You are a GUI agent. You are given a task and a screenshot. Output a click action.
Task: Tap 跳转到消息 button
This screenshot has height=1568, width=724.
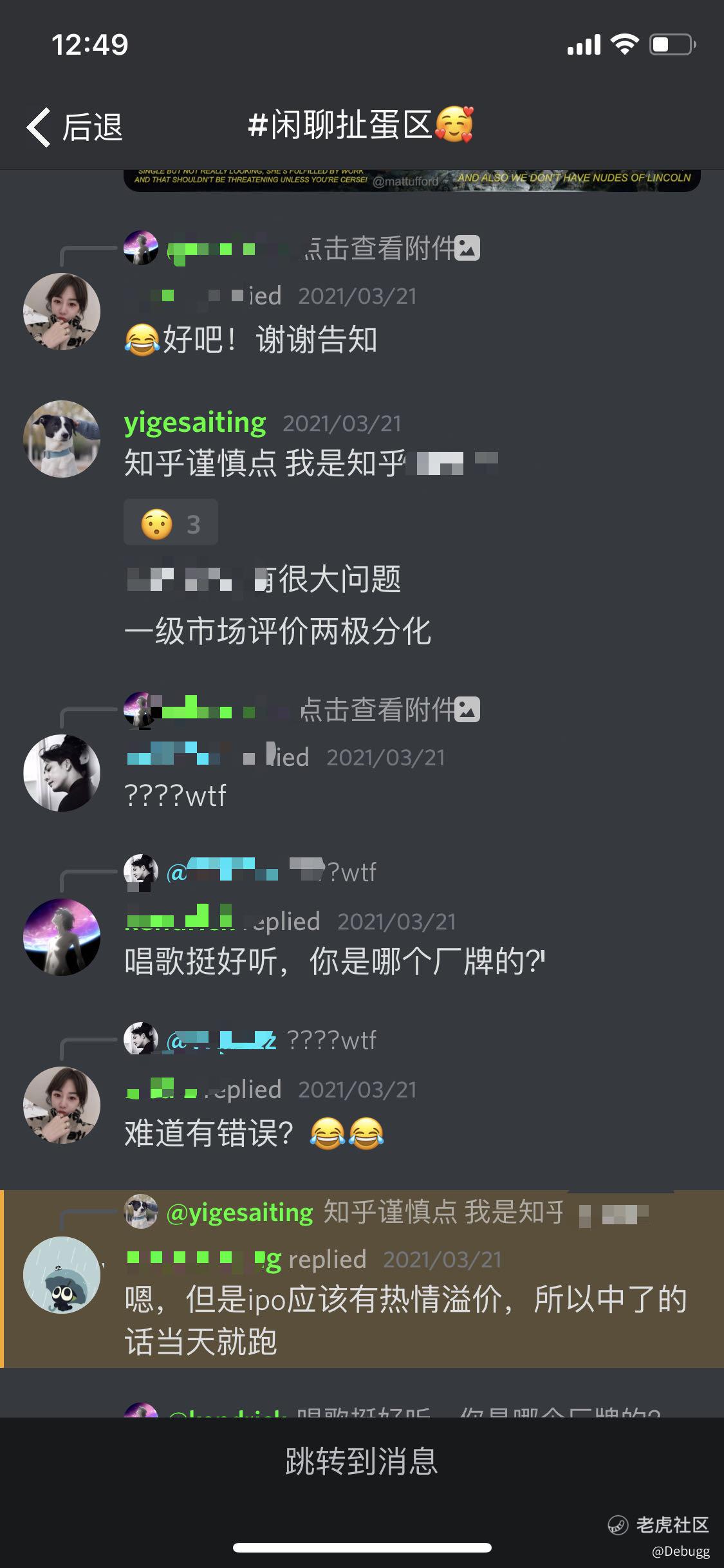point(362,1461)
